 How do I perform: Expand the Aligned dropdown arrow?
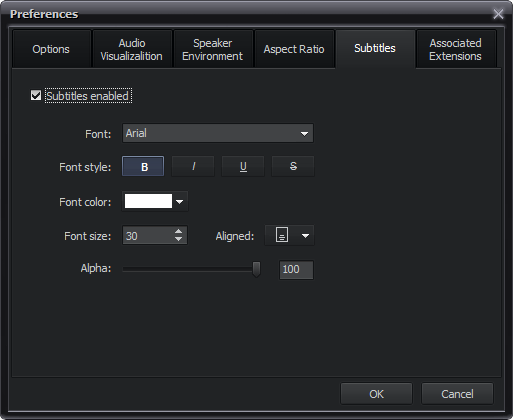click(x=305, y=235)
